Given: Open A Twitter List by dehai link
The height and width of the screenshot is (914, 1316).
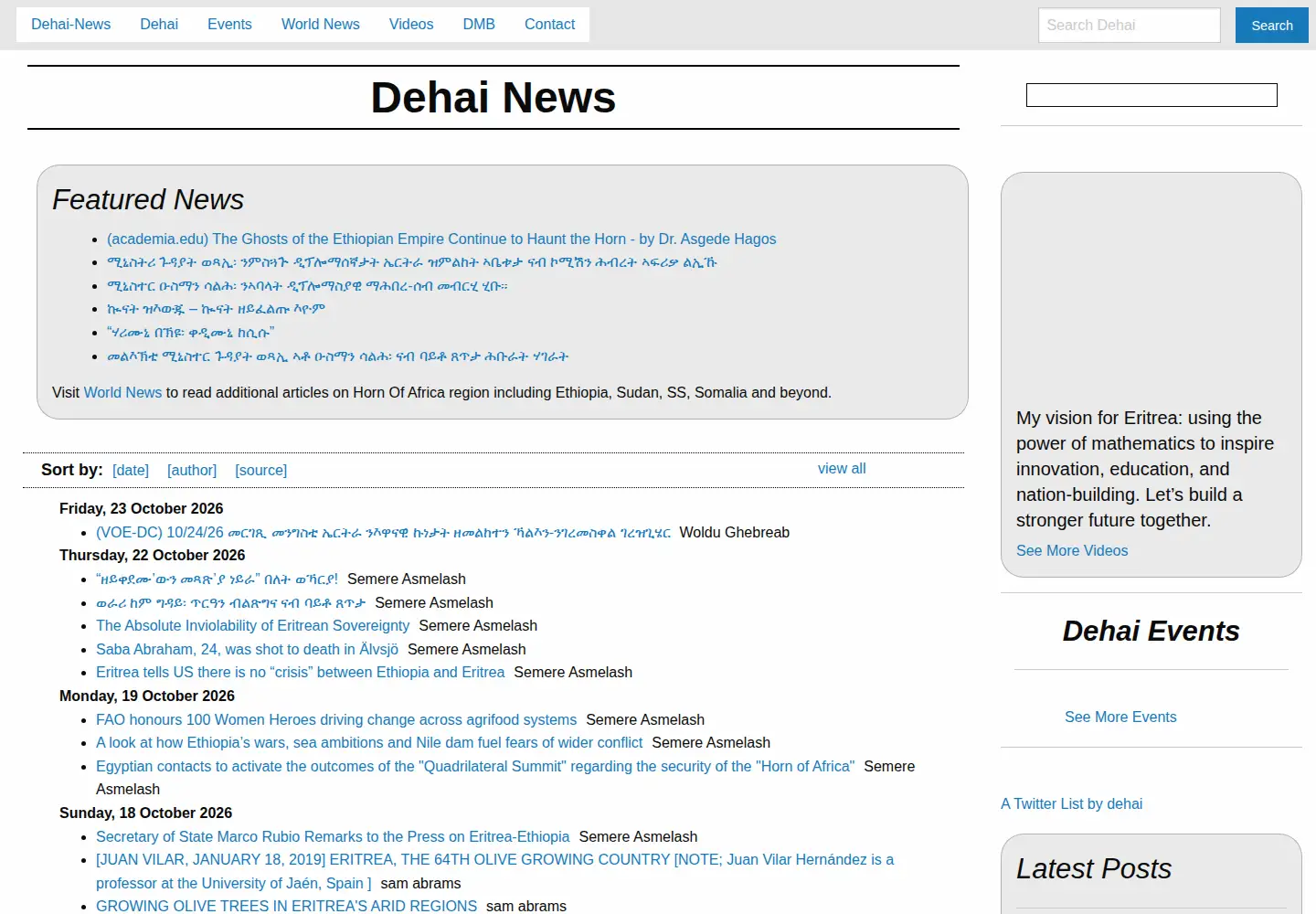Looking at the screenshot, I should [x=1071, y=804].
